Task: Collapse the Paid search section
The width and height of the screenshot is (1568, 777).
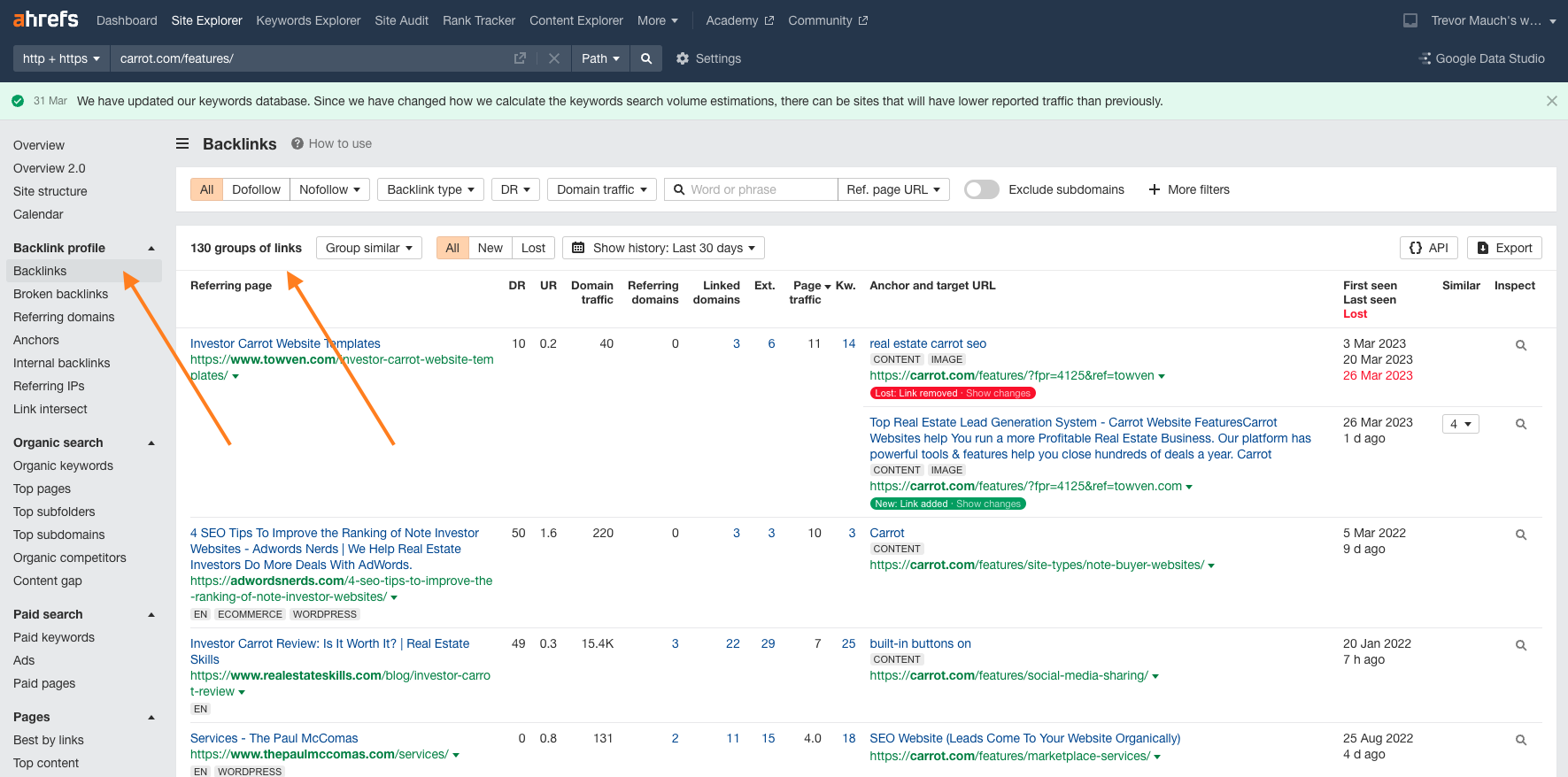Action: pyautogui.click(x=151, y=614)
